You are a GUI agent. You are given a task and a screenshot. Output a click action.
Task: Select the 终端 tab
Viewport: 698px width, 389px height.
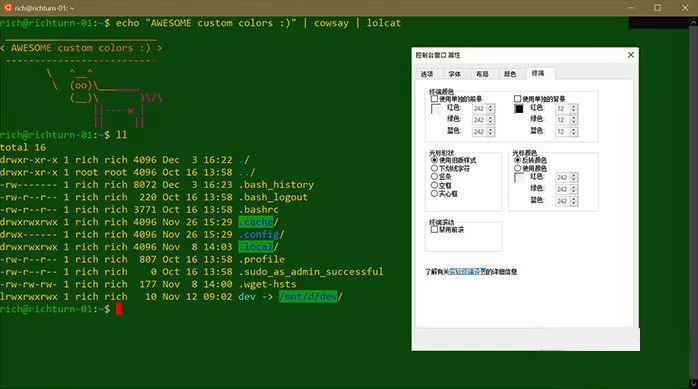538,73
